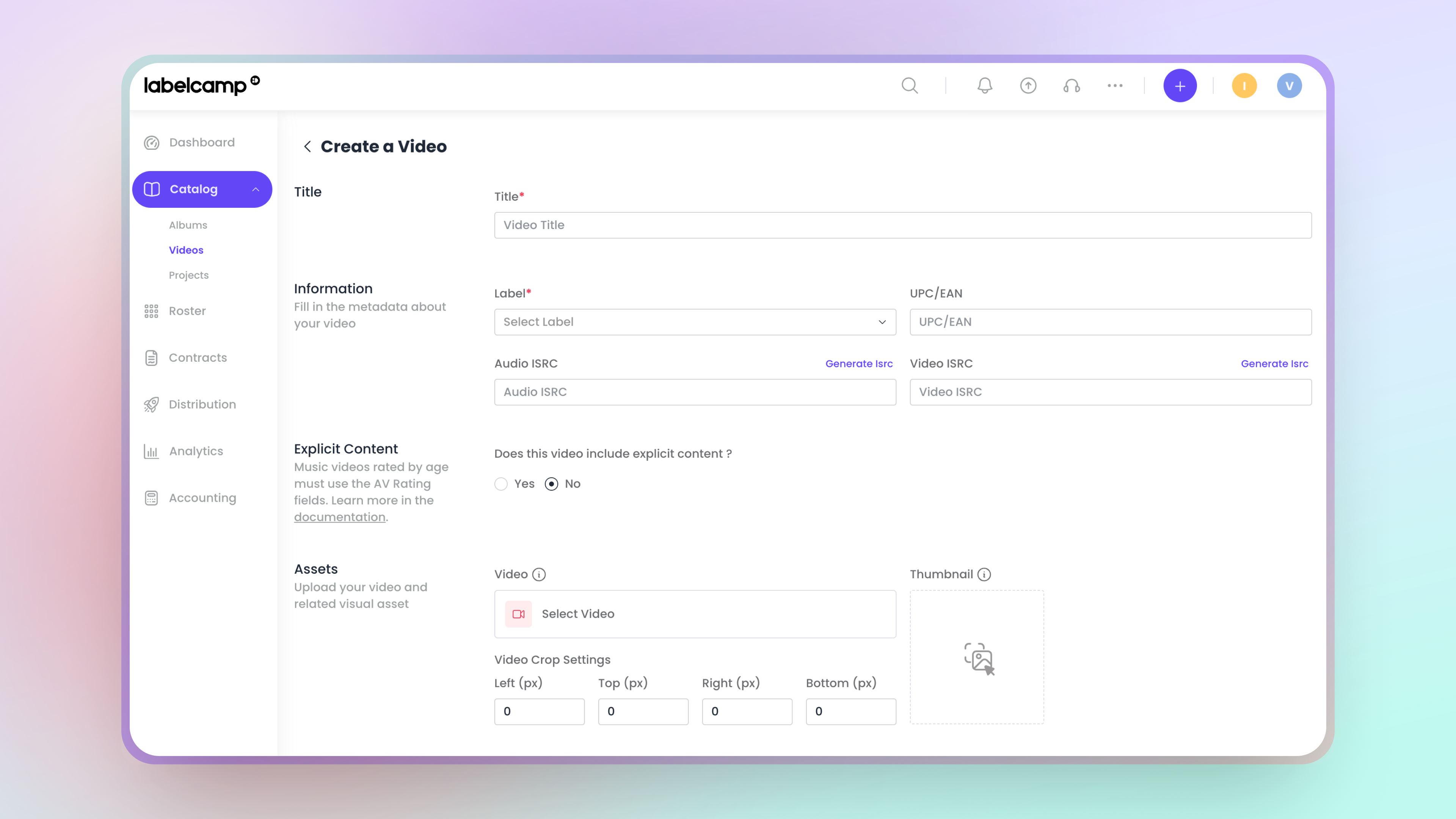The image size is (1456, 819).
Task: Click the search magnifier icon
Action: coord(910,86)
